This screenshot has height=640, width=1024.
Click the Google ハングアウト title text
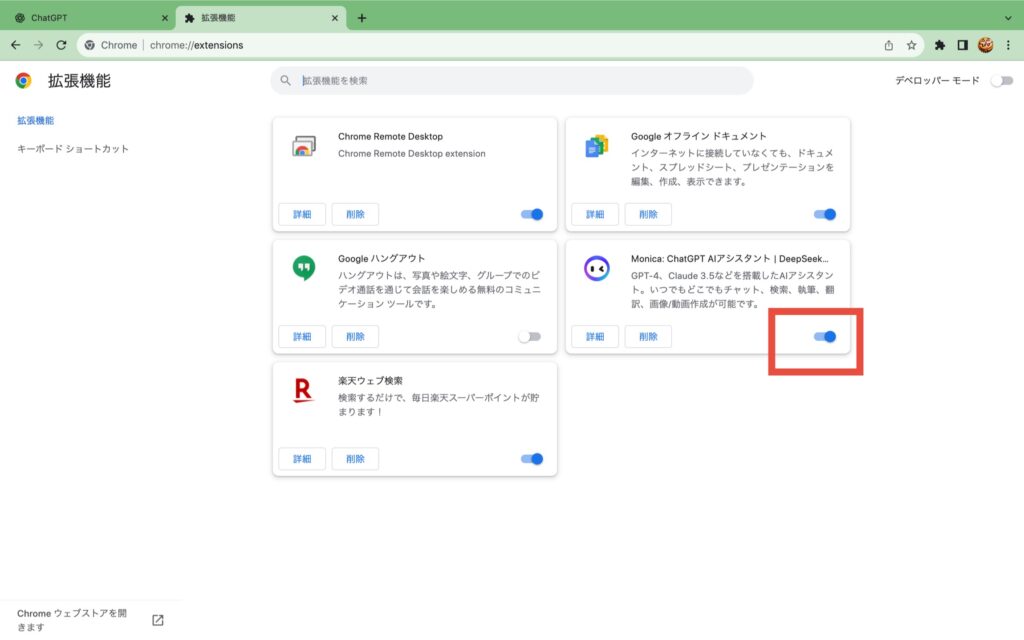[381, 259]
